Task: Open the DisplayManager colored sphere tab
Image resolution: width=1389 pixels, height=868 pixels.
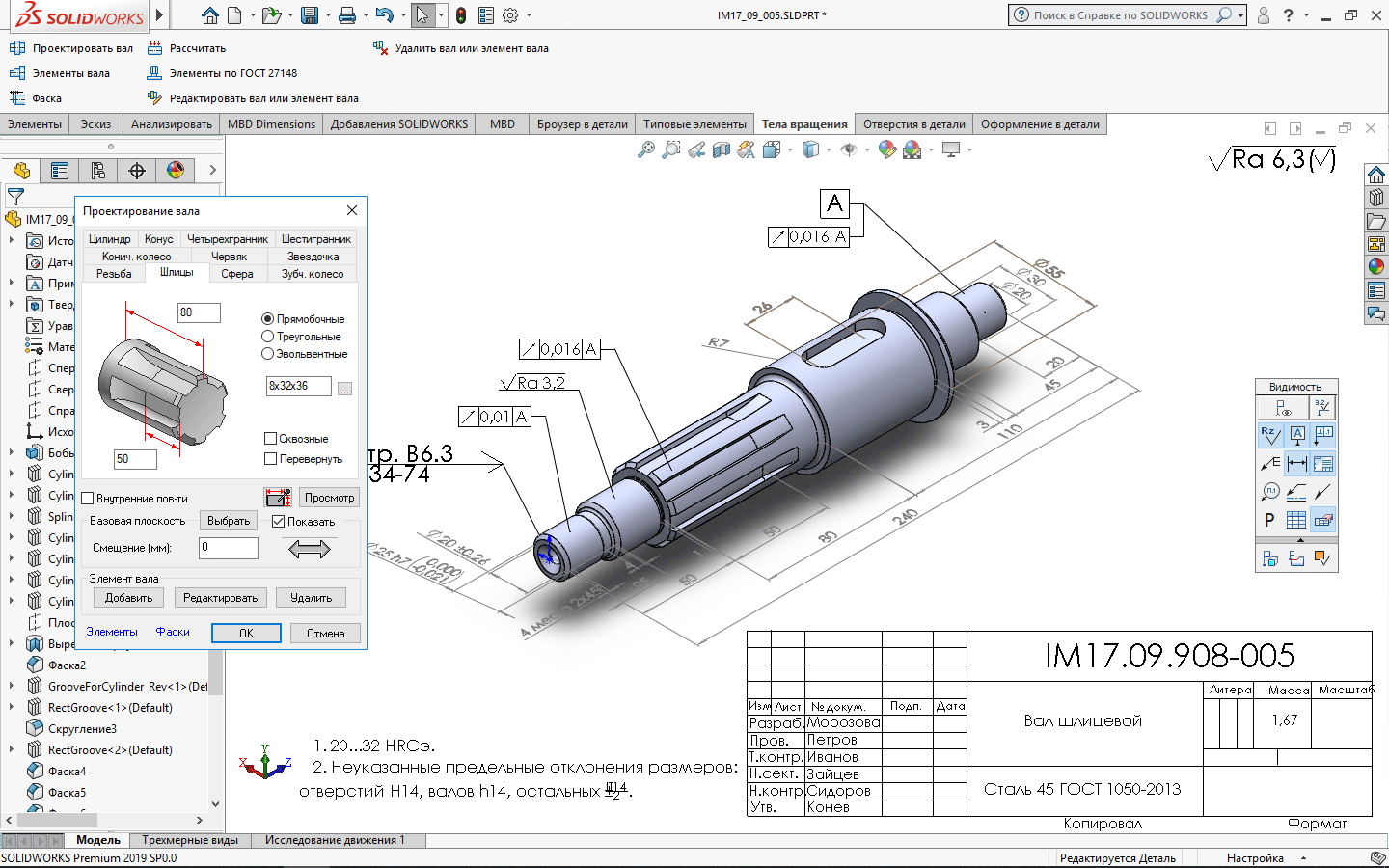Action: tap(176, 171)
